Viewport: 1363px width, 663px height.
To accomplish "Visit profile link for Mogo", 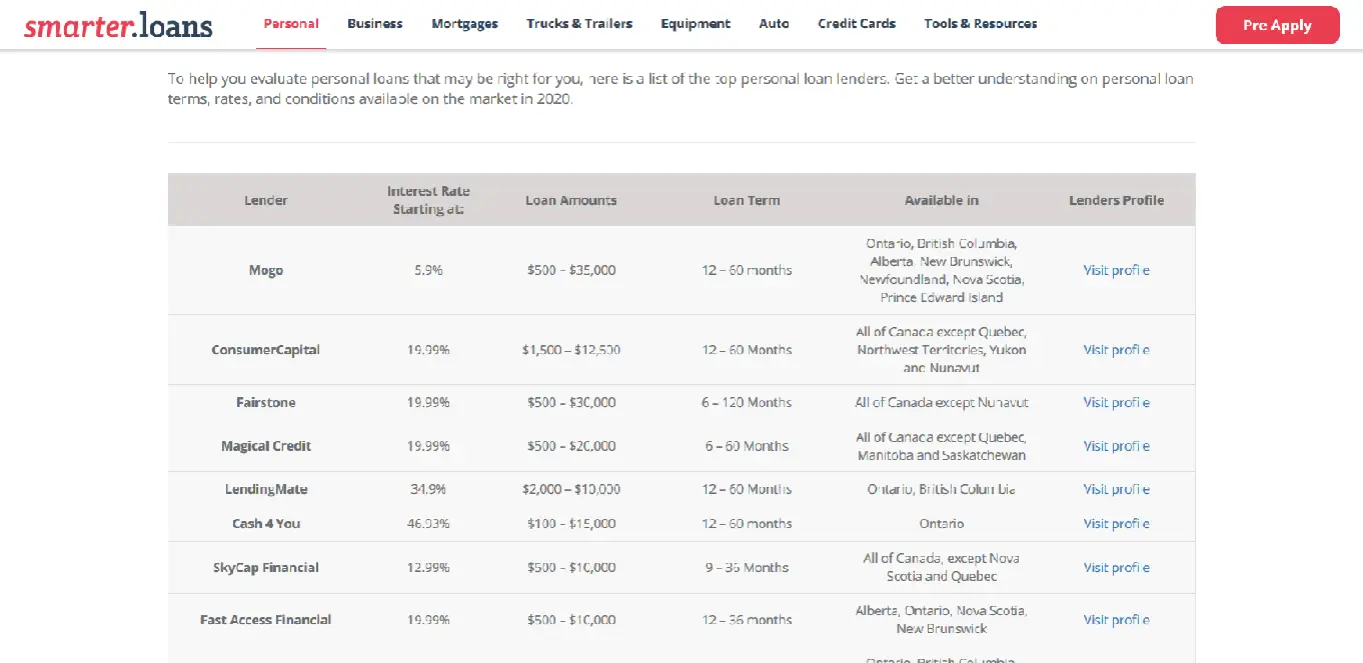I will 1116,270.
